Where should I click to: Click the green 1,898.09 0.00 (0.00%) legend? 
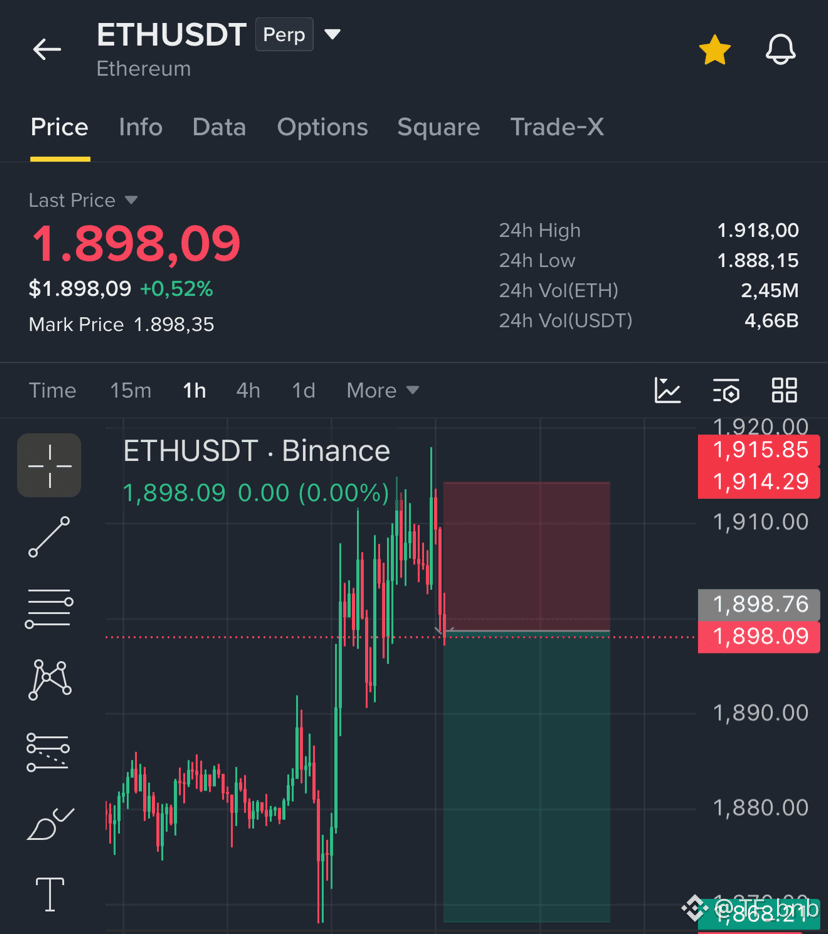tap(256, 493)
